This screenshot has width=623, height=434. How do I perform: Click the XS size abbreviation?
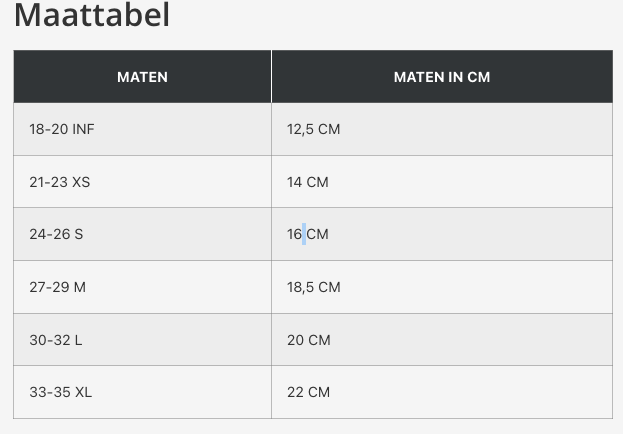[81, 182]
